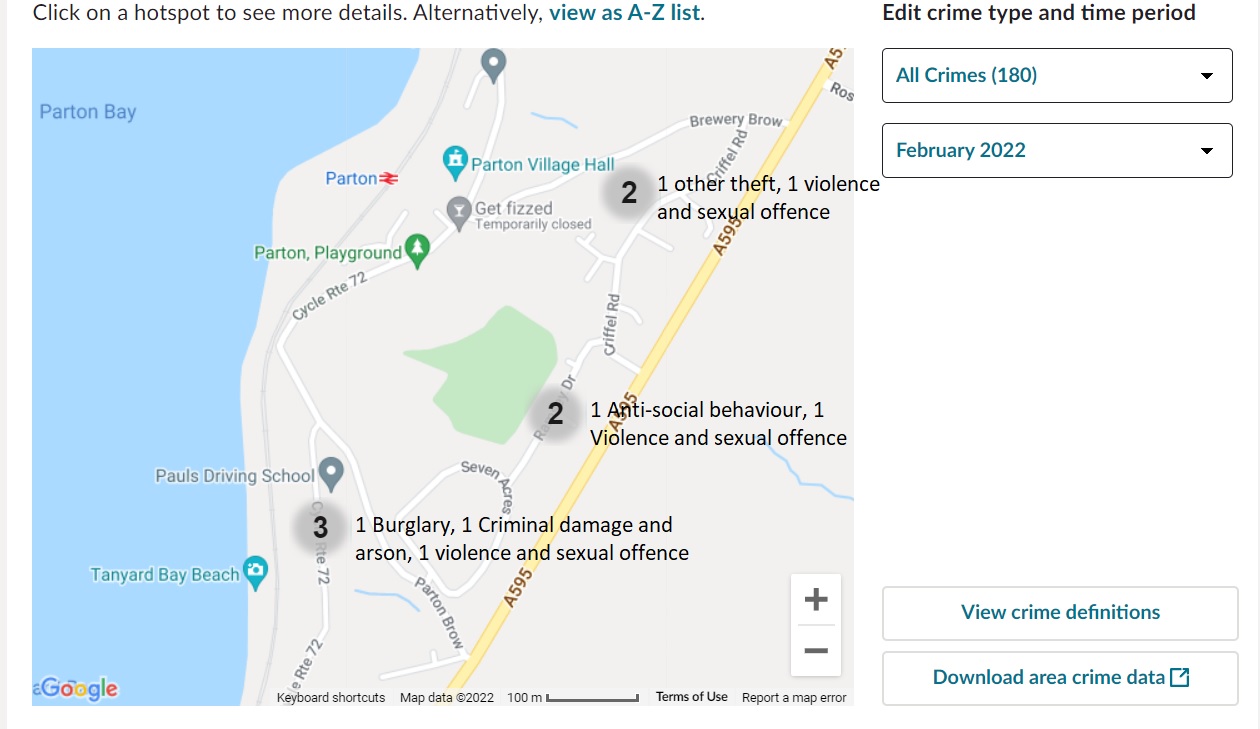The image size is (1260, 729).
Task: Select the 2-crime hotspot near Brewery Brow
Action: coord(629,193)
